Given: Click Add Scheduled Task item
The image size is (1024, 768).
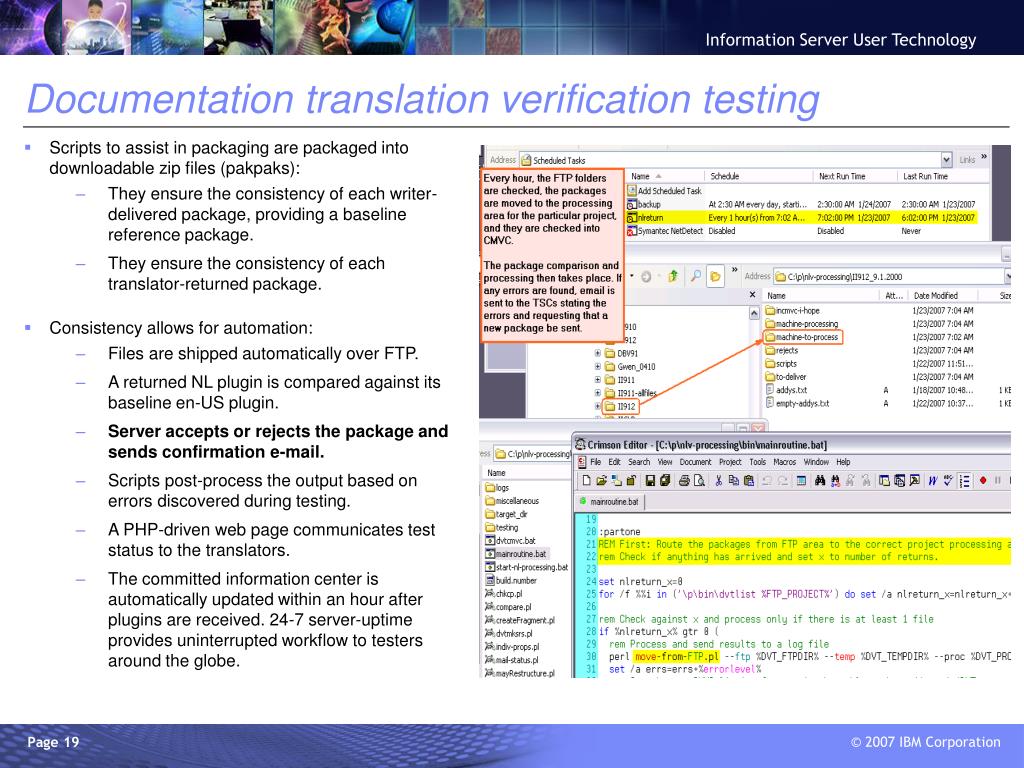Looking at the screenshot, I should pos(664,191).
